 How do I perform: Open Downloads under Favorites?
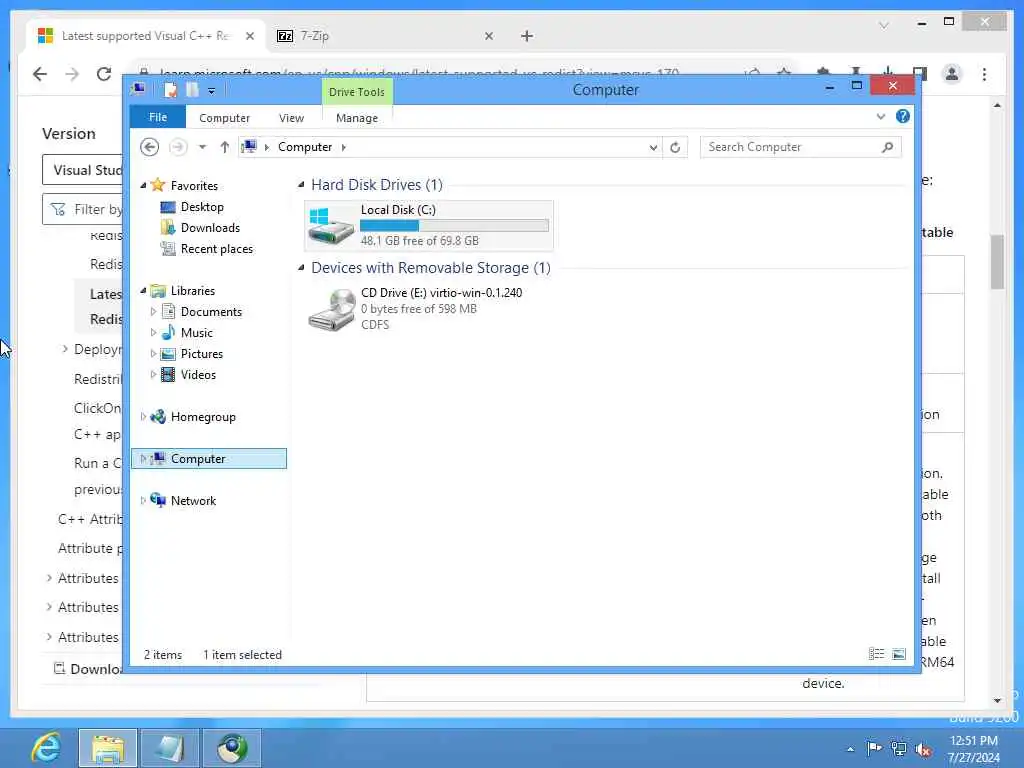pos(210,228)
